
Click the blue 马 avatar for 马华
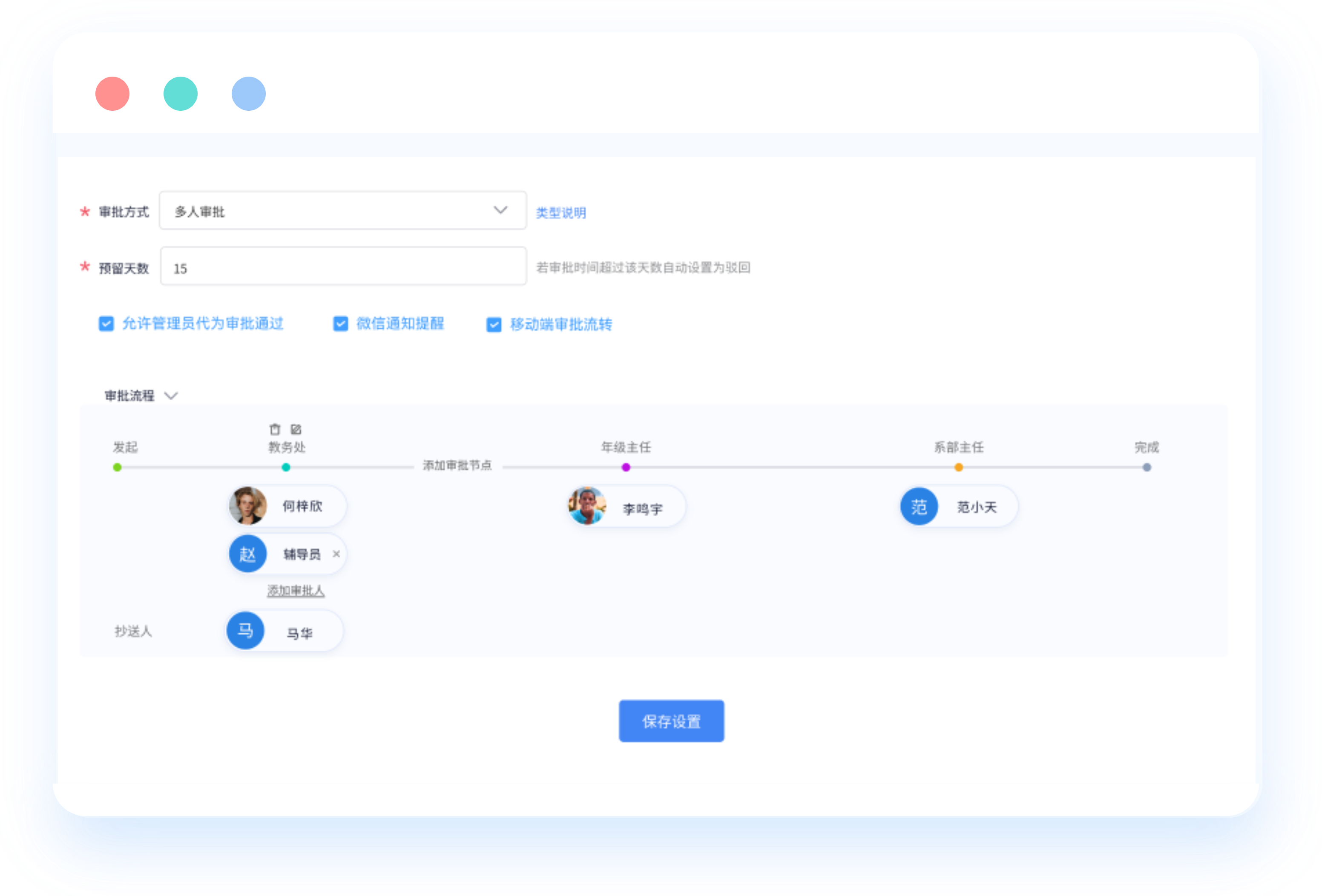(x=245, y=630)
